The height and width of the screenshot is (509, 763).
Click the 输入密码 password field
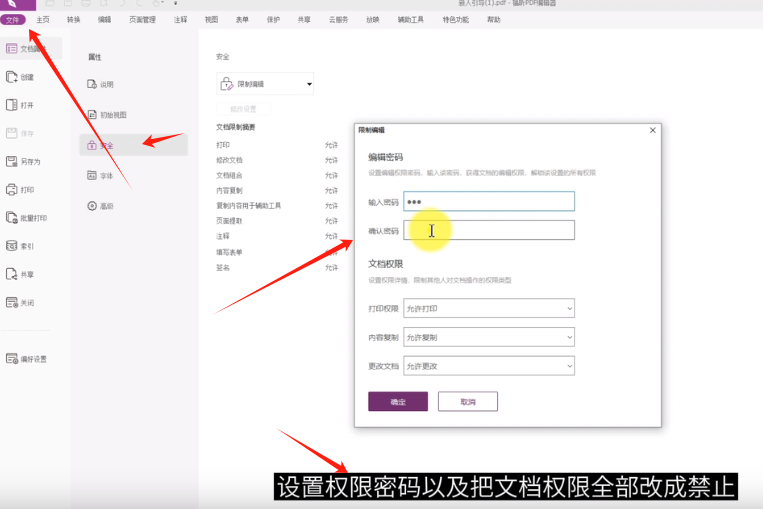click(489, 201)
